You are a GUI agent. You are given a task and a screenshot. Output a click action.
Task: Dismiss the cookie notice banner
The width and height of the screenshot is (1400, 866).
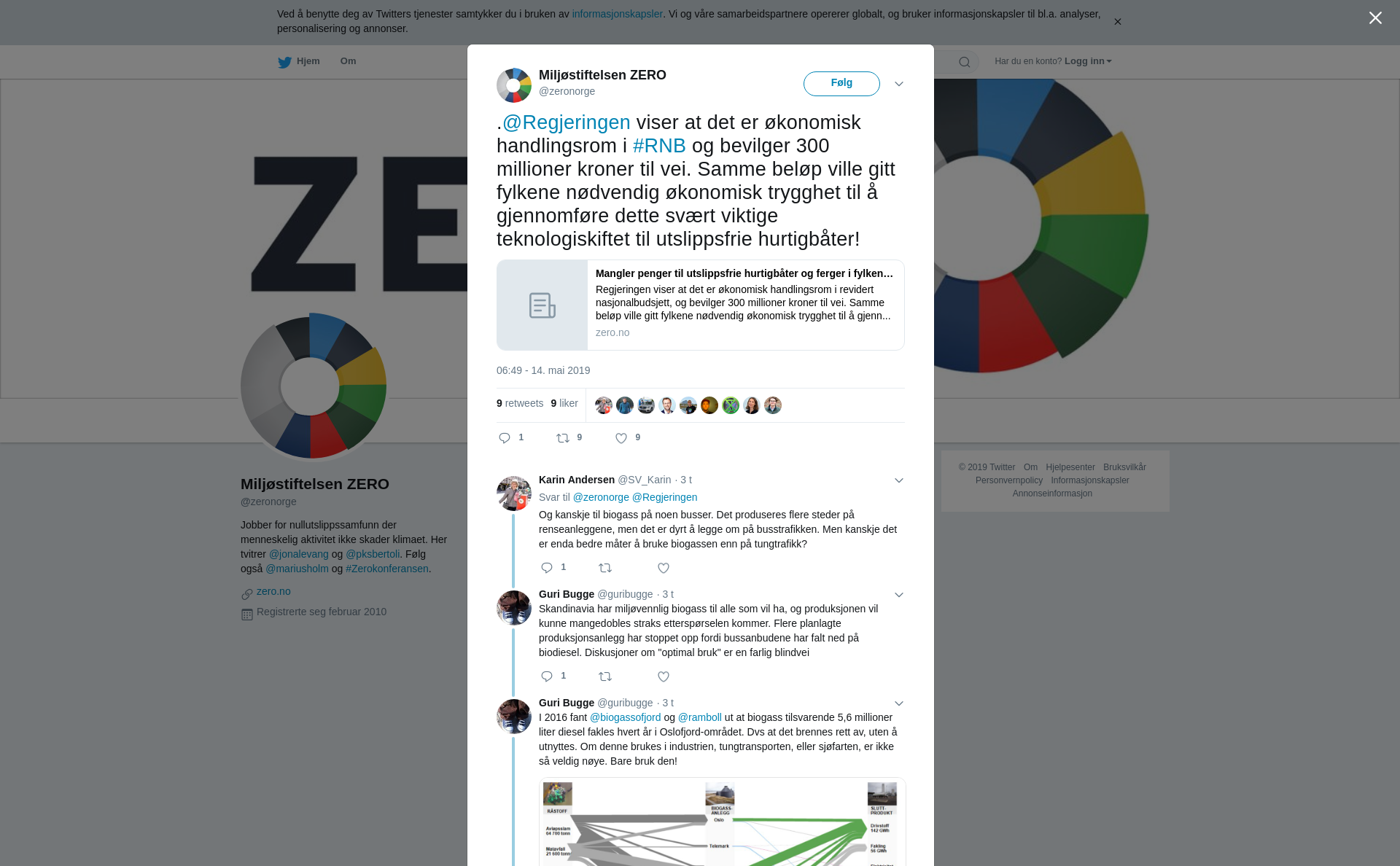tap(1117, 22)
